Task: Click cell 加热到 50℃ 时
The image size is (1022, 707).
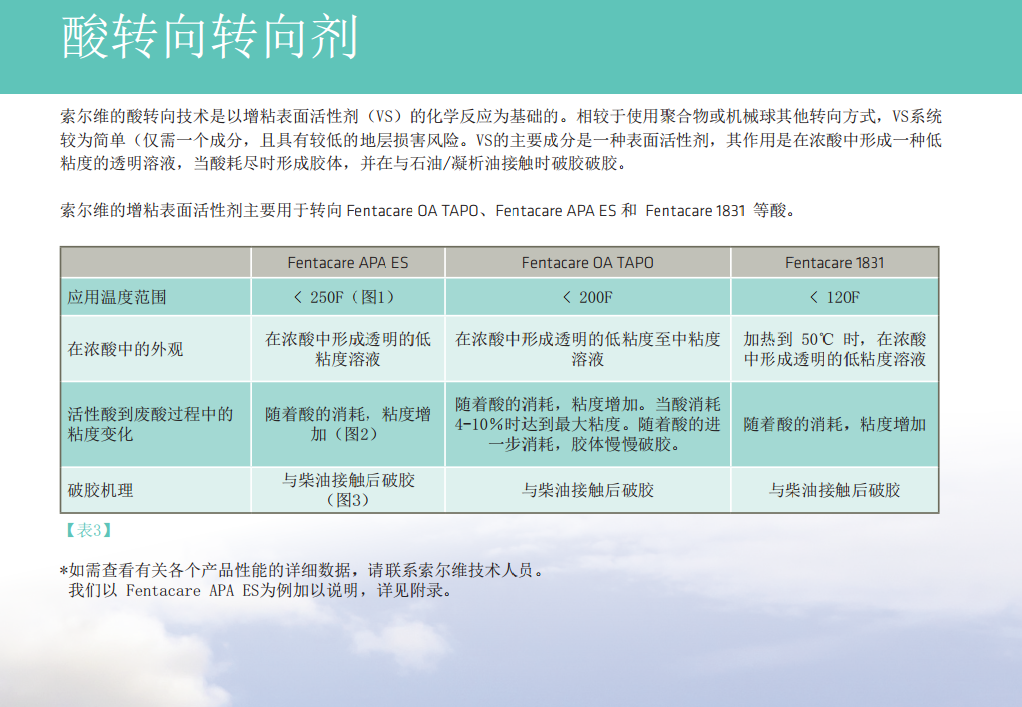Action: point(834,349)
